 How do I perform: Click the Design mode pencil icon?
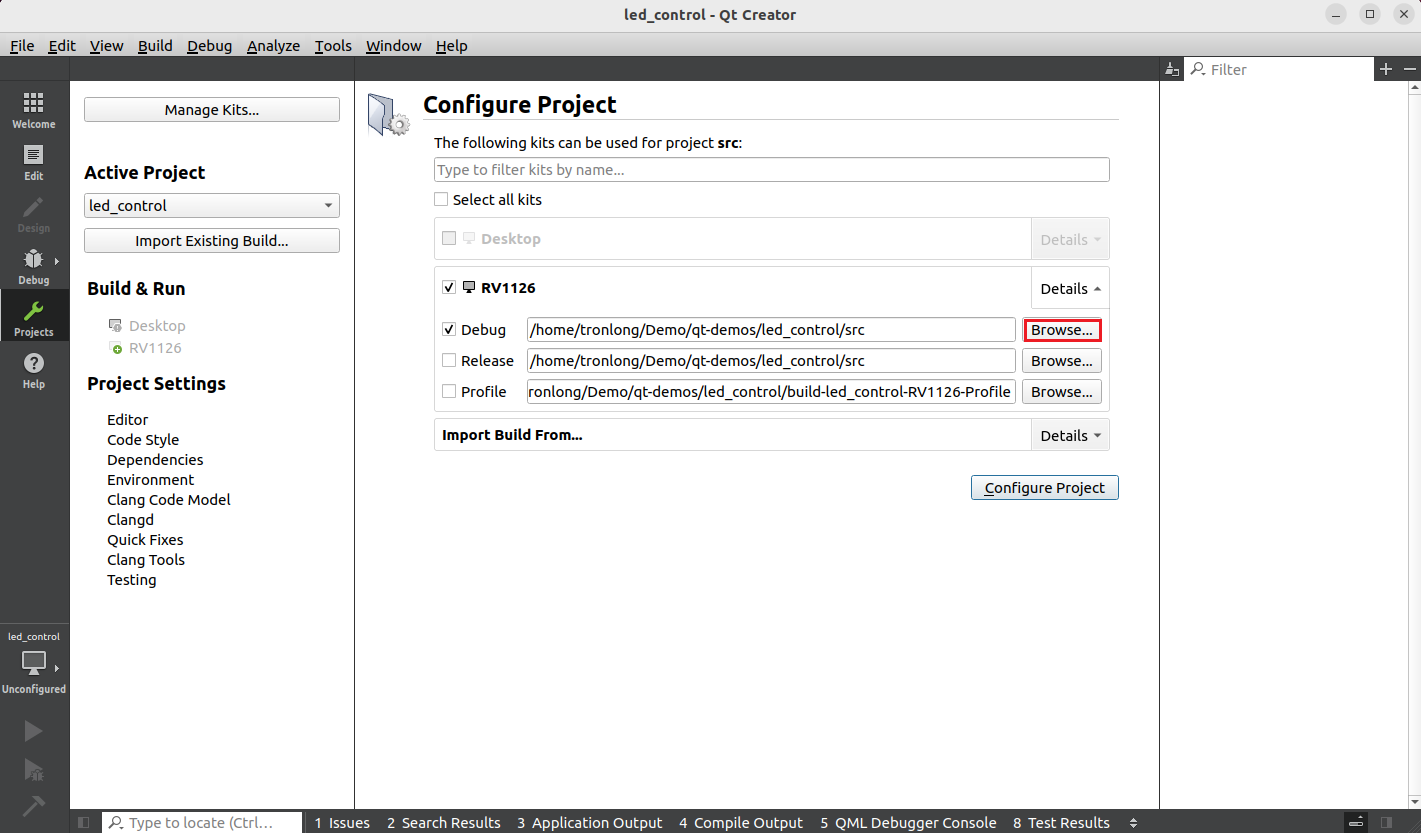[x=34, y=206]
